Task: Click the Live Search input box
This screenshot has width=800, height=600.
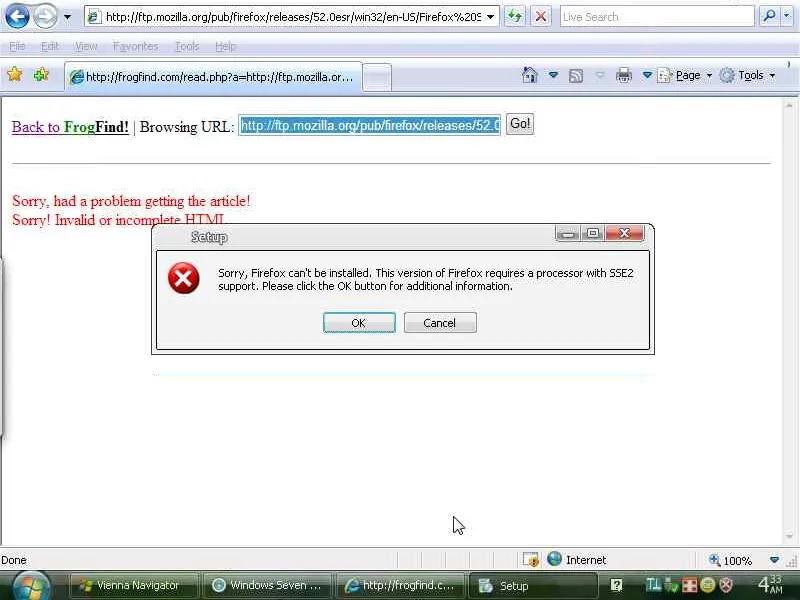Action: point(657,17)
